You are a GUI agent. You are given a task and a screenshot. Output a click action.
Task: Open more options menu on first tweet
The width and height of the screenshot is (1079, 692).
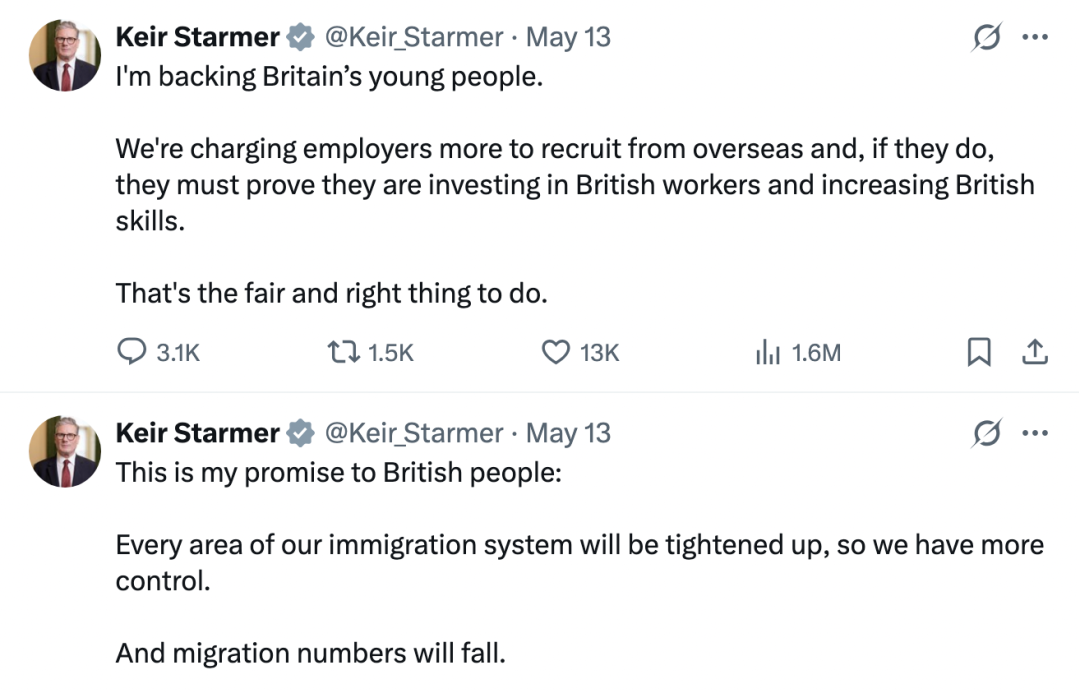pos(1035,37)
